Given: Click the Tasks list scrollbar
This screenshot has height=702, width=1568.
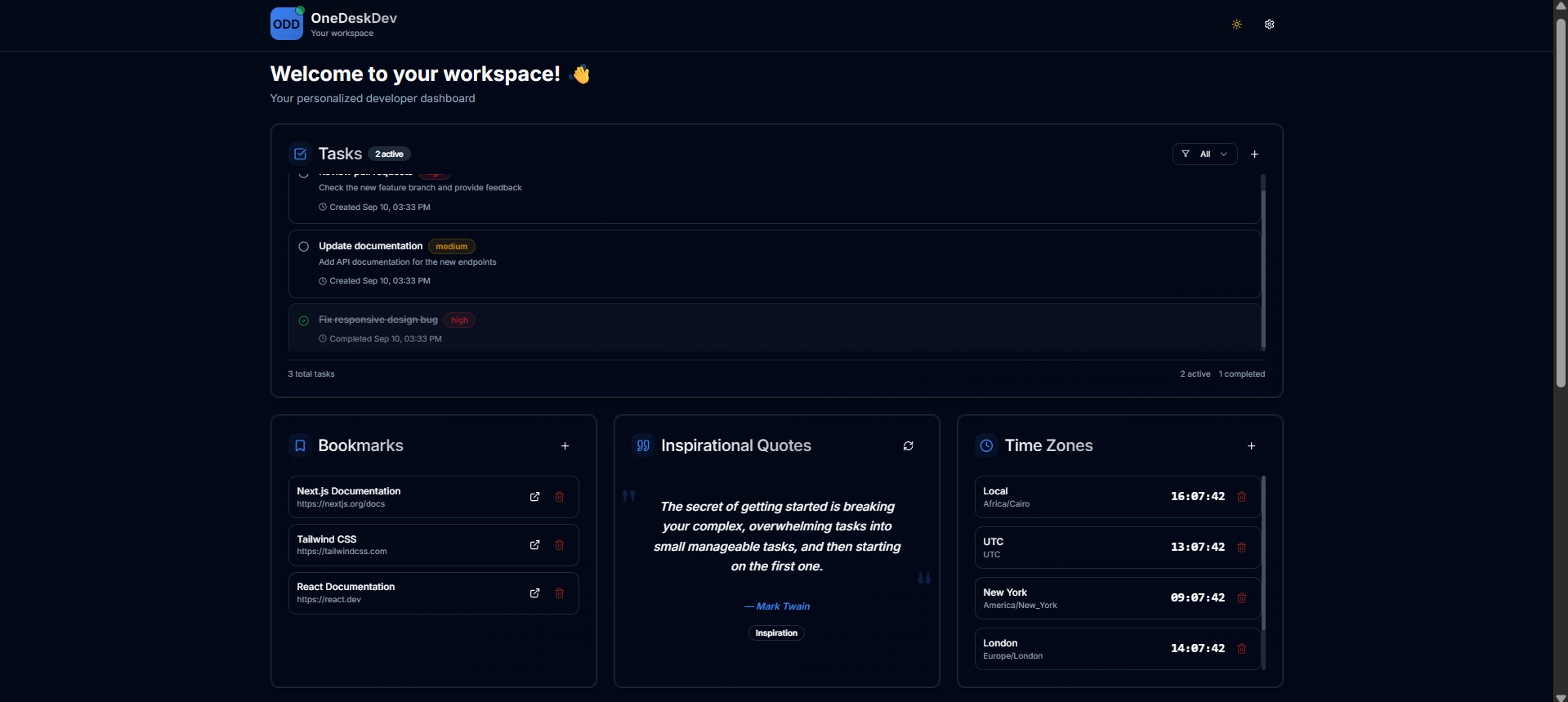Looking at the screenshot, I should (x=1262, y=262).
